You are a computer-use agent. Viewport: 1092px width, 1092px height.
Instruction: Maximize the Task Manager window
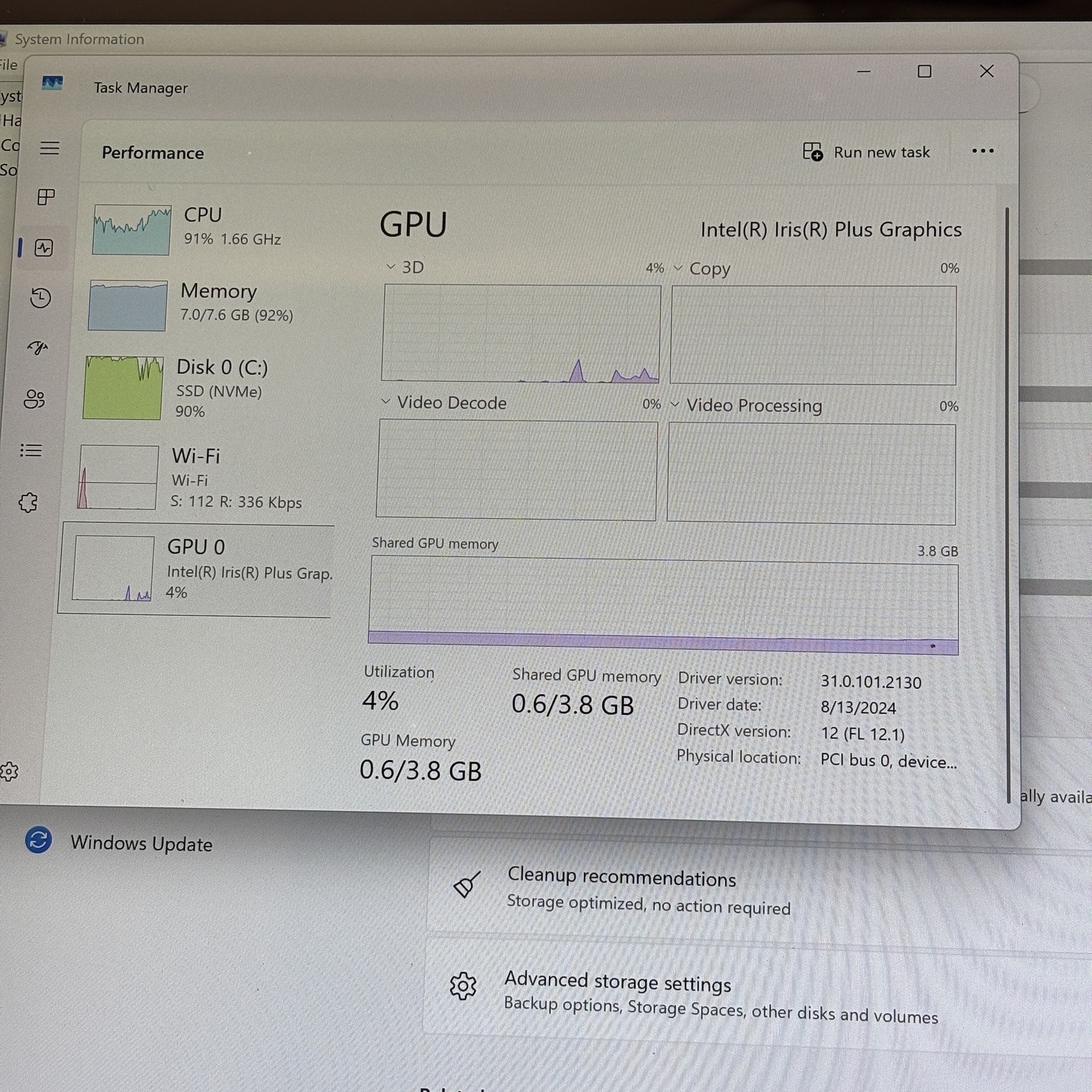tap(924, 71)
